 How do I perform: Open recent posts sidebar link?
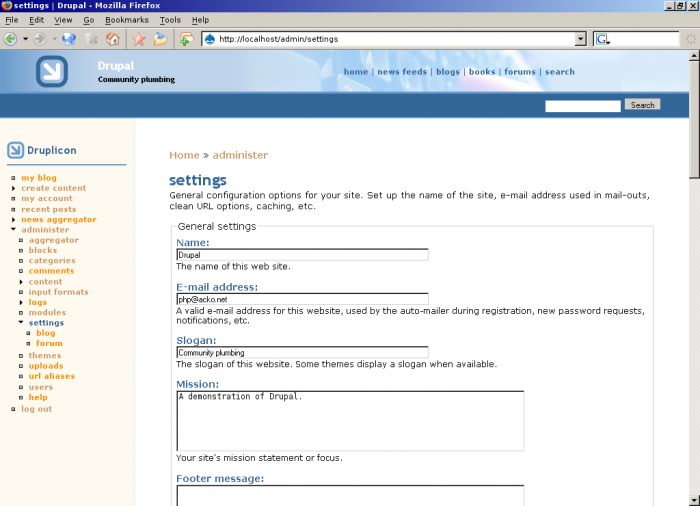point(49,209)
